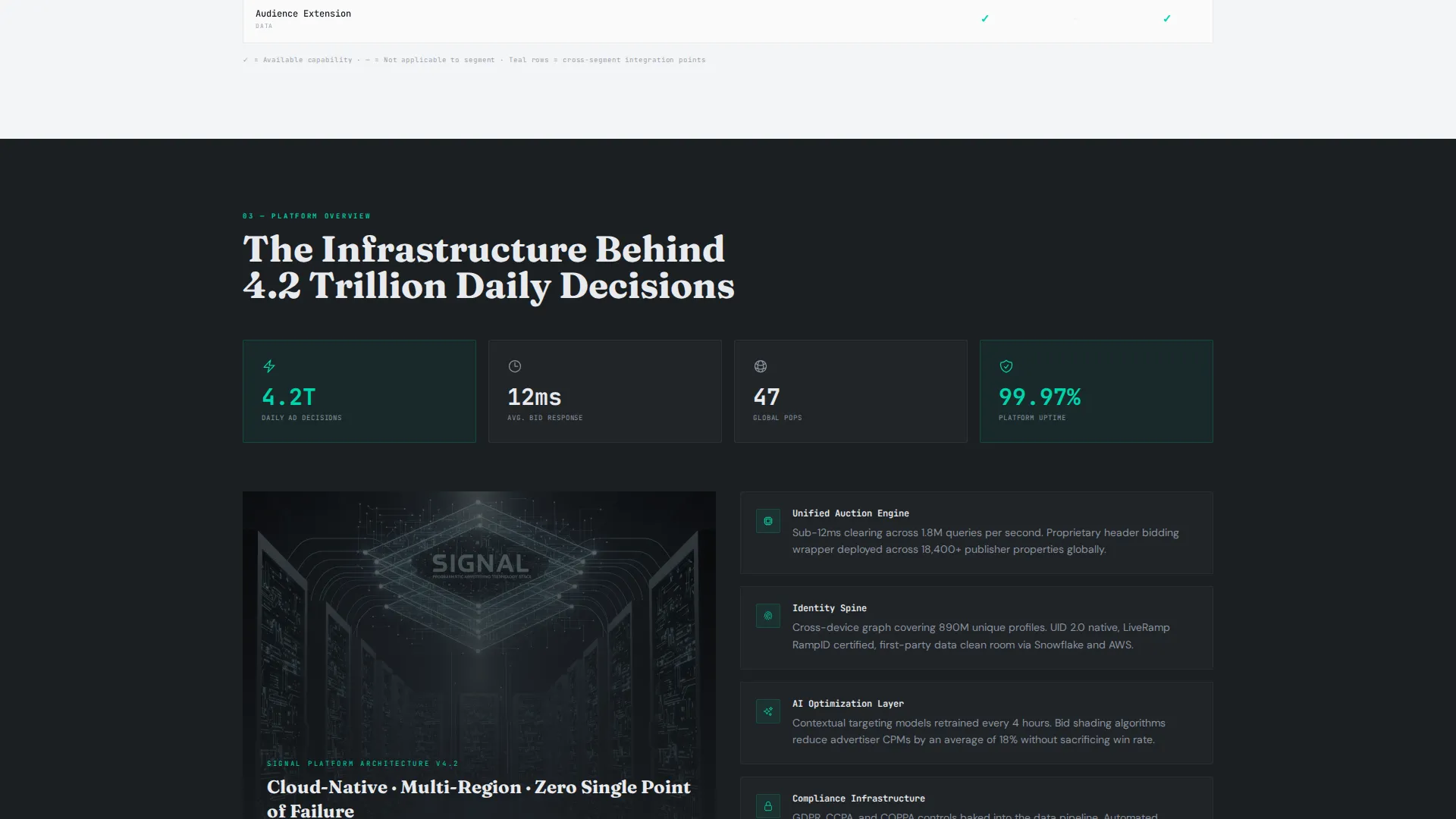Screen dimensions: 1456x819
Task: Click the 'AVG. BID RESPONSE' label
Action: [545, 418]
